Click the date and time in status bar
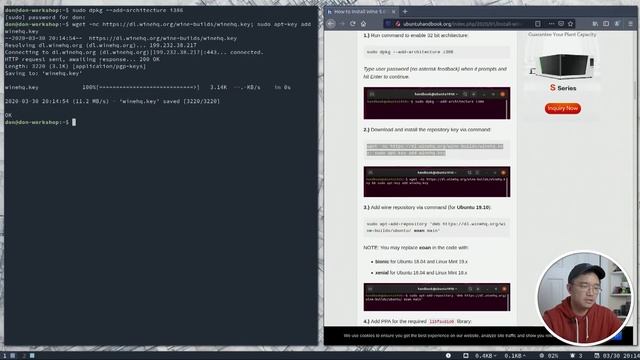This screenshot has height=360, width=640. pyautogui.click(x=617, y=356)
